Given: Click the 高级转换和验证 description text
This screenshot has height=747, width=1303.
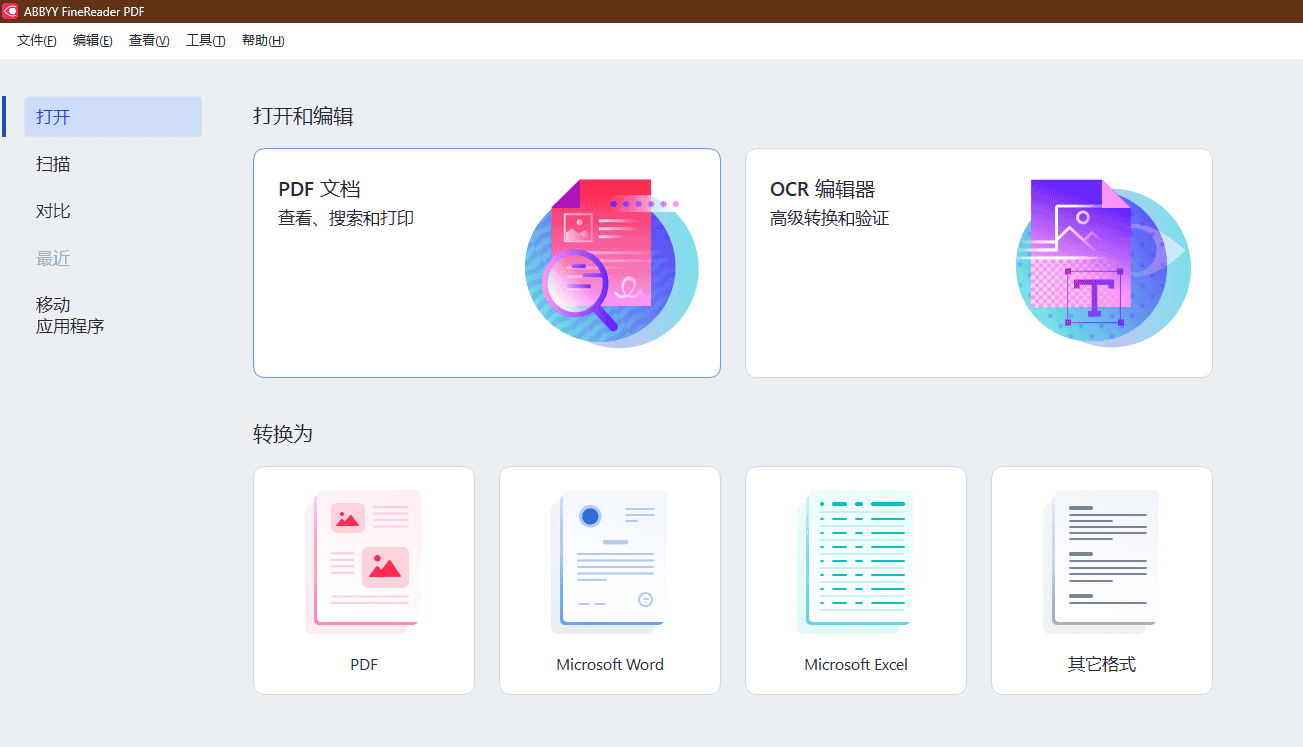Looking at the screenshot, I should [x=830, y=218].
